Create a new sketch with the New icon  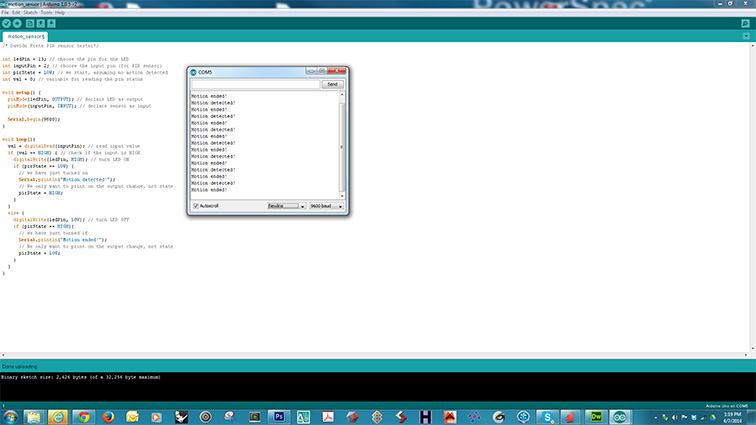(30, 23)
